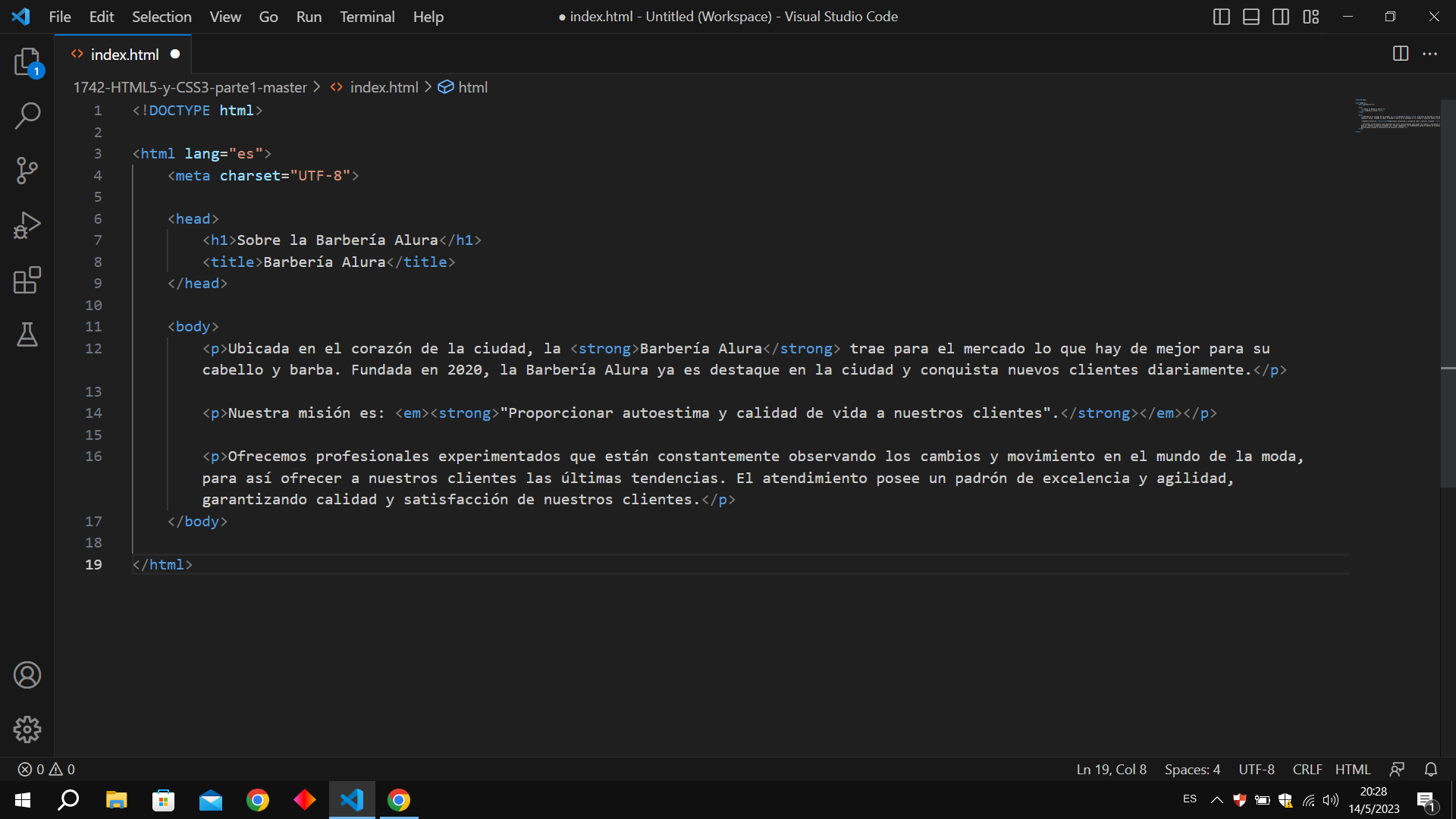1456x819 pixels.
Task: Toggle system volume tray icon
Action: click(x=1331, y=800)
